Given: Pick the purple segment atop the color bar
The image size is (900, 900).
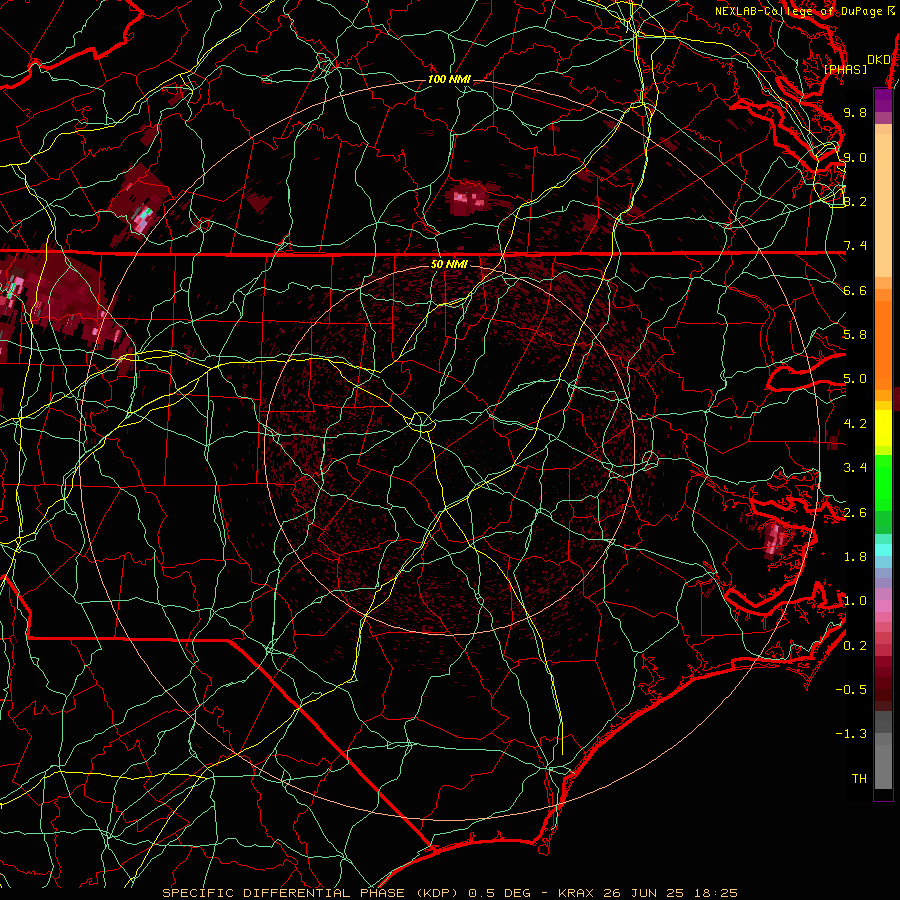Looking at the screenshot, I should (x=883, y=100).
